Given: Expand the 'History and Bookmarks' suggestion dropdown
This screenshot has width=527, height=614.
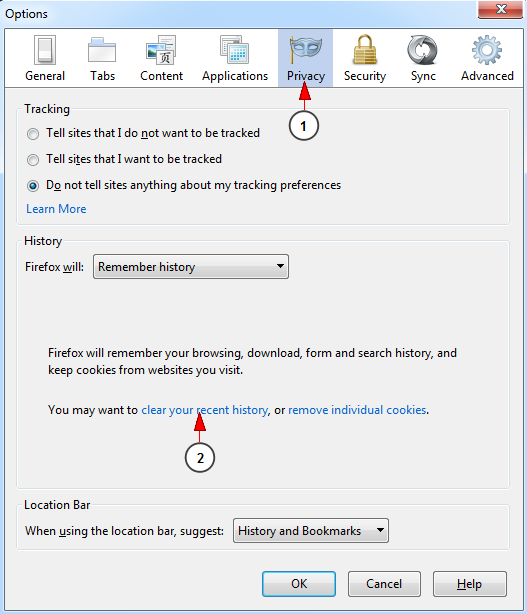Looking at the screenshot, I should pyautogui.click(x=310, y=531).
